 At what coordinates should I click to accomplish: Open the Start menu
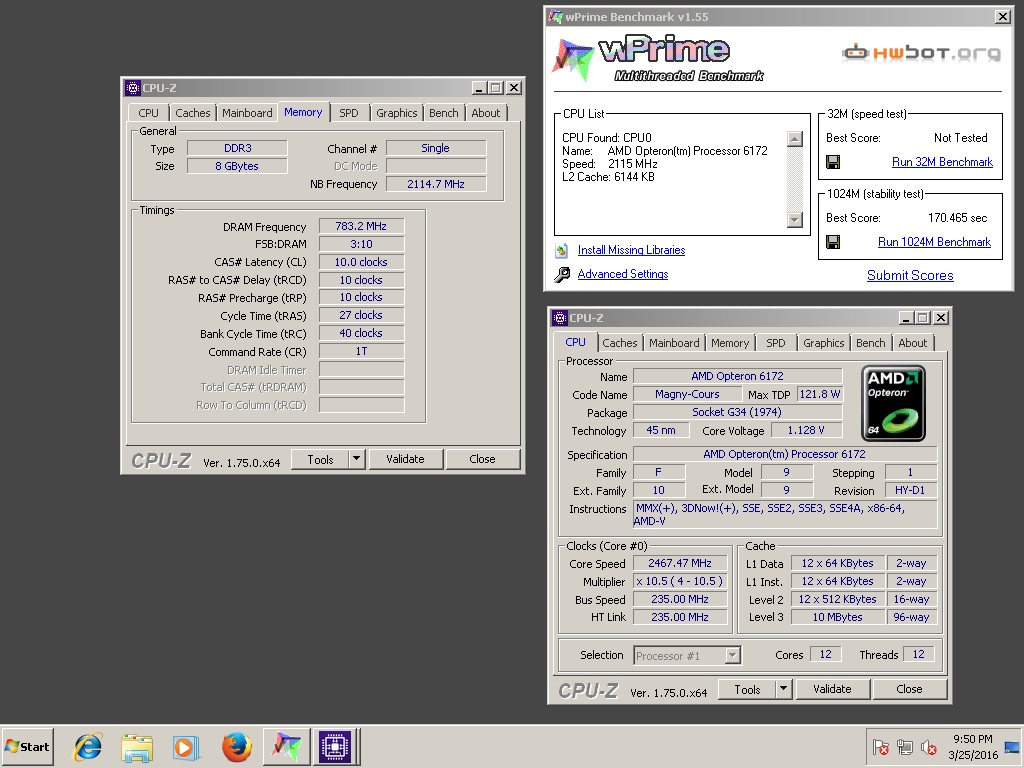click(27, 746)
